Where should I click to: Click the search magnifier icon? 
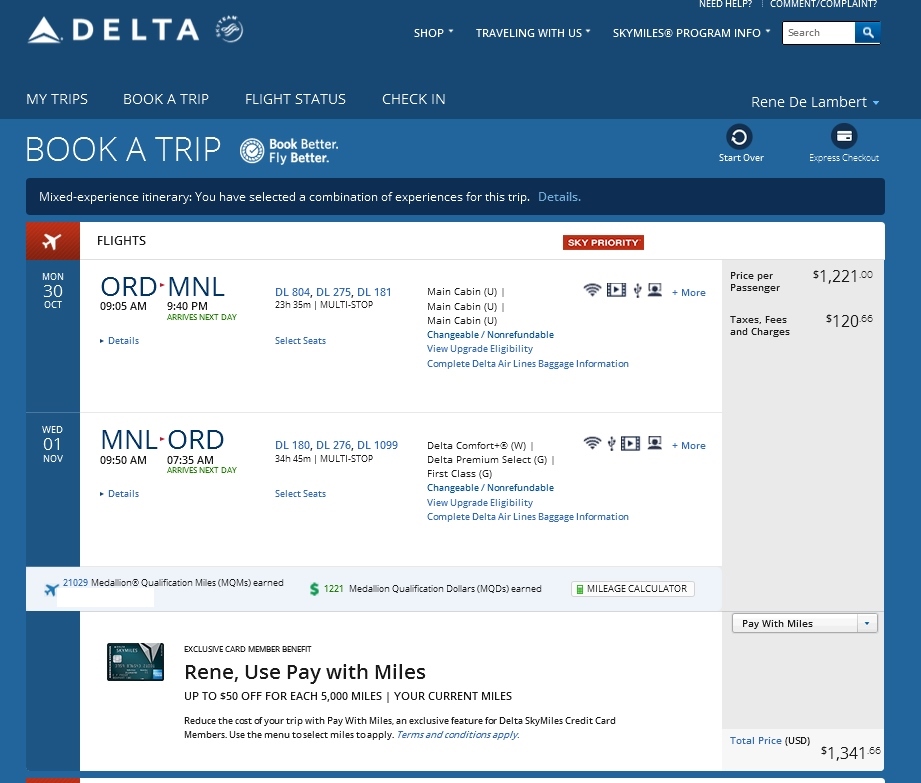coord(868,33)
